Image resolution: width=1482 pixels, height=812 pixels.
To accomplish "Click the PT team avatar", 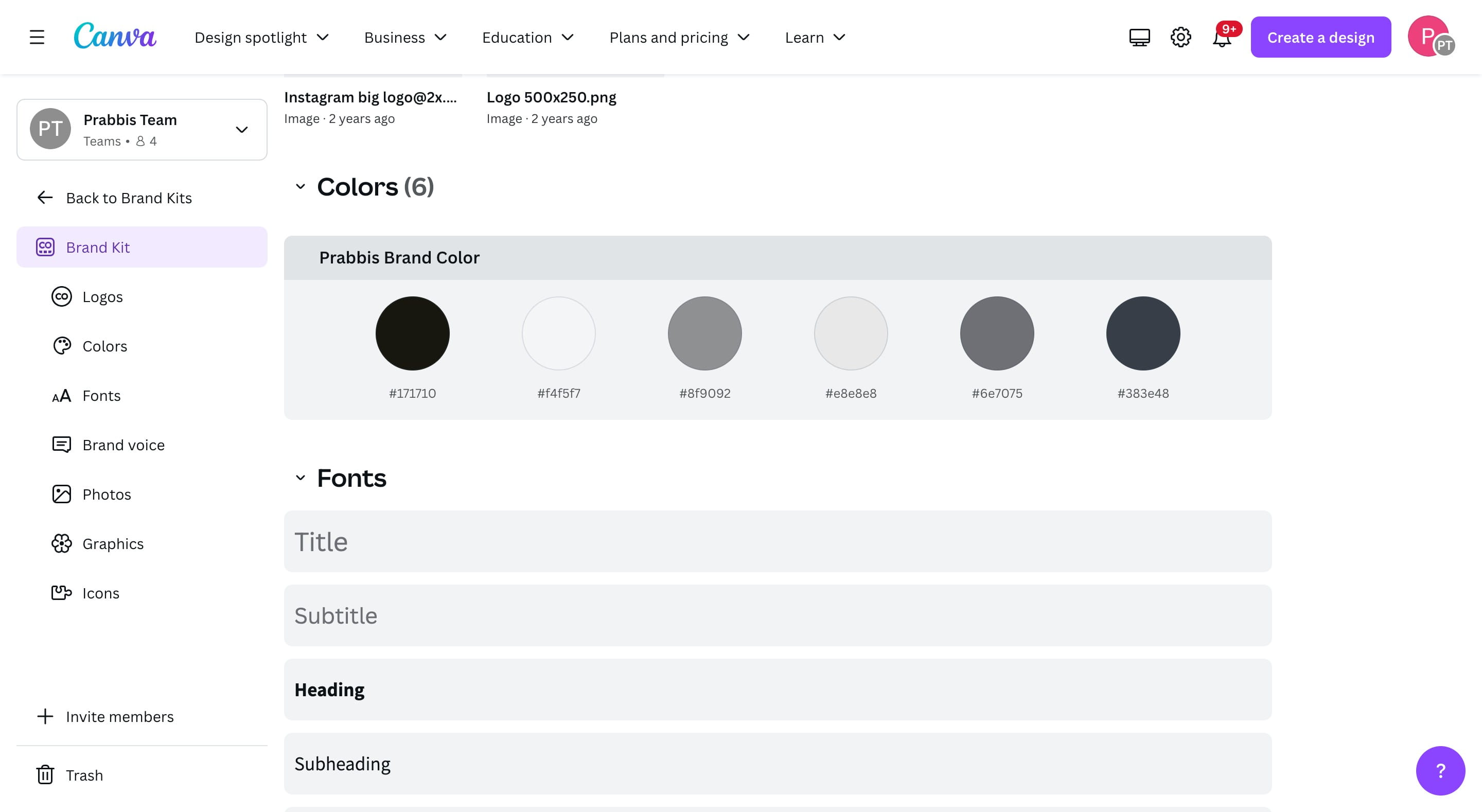I will tap(50, 128).
